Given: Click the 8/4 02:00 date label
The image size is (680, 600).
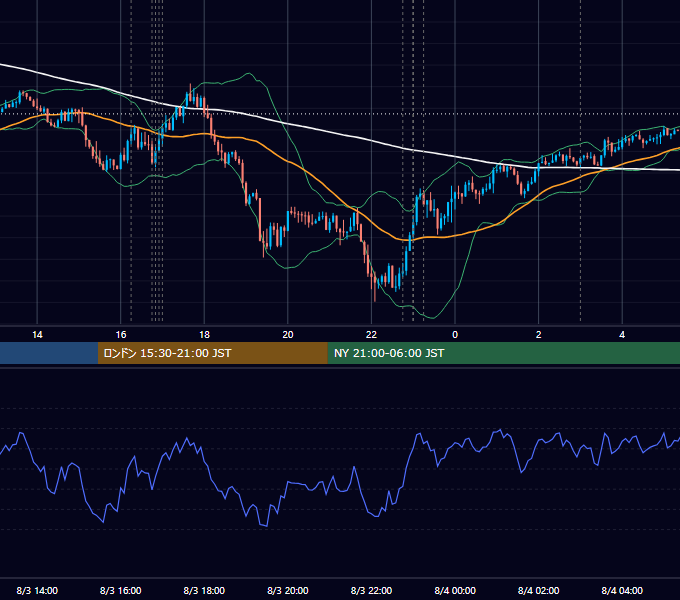Looking at the screenshot, I should pyautogui.click(x=539, y=590).
